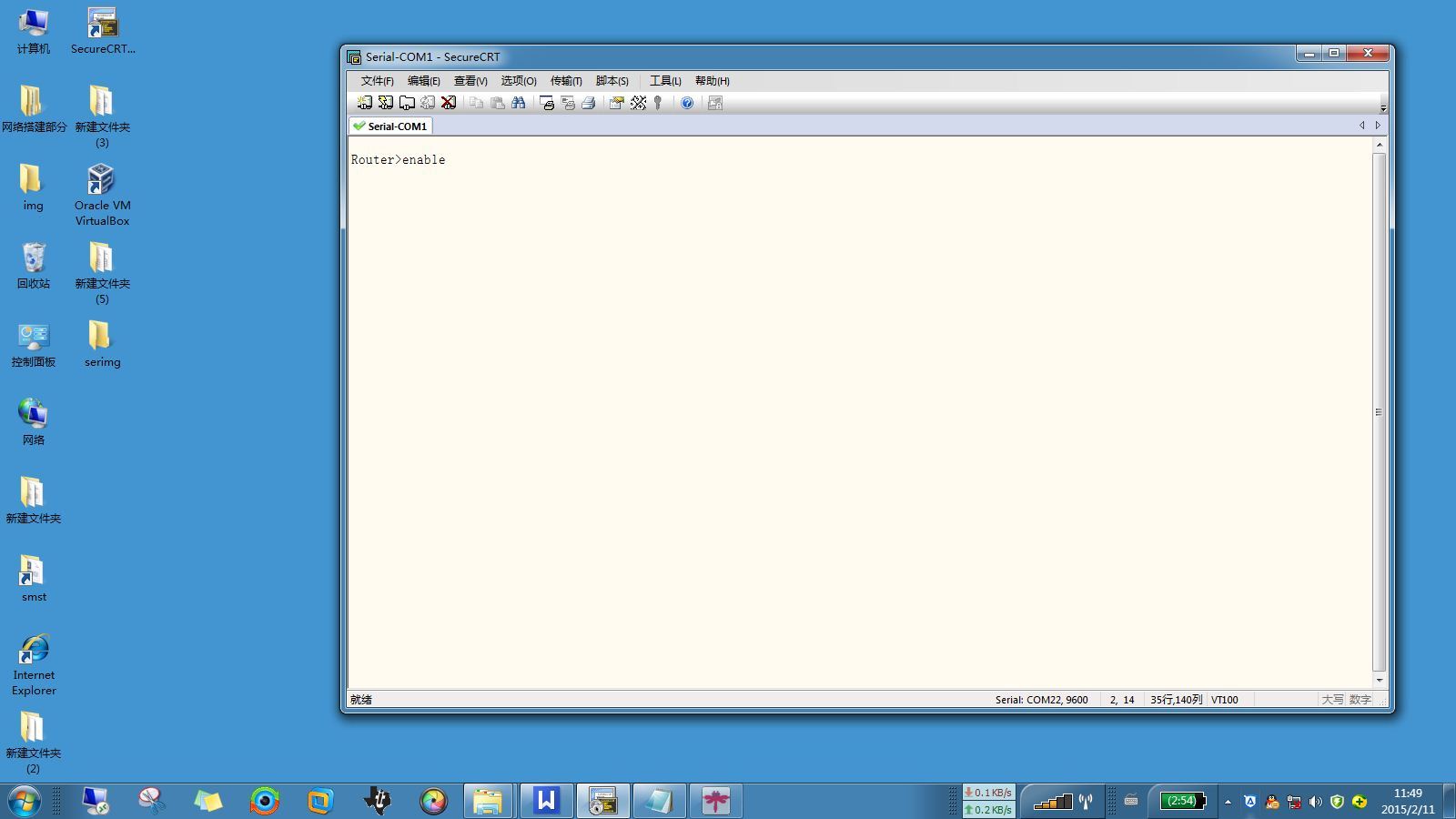The width and height of the screenshot is (1456, 819).
Task: Click the SecureCRT desktop shortcut
Action: 103,32
